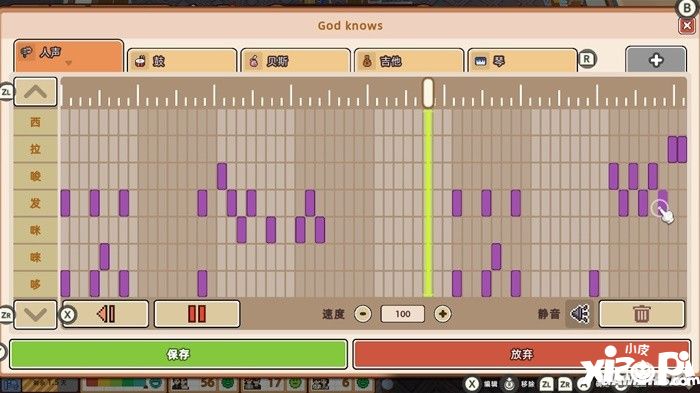
Task: Add a new track with the plus button
Action: pos(655,60)
